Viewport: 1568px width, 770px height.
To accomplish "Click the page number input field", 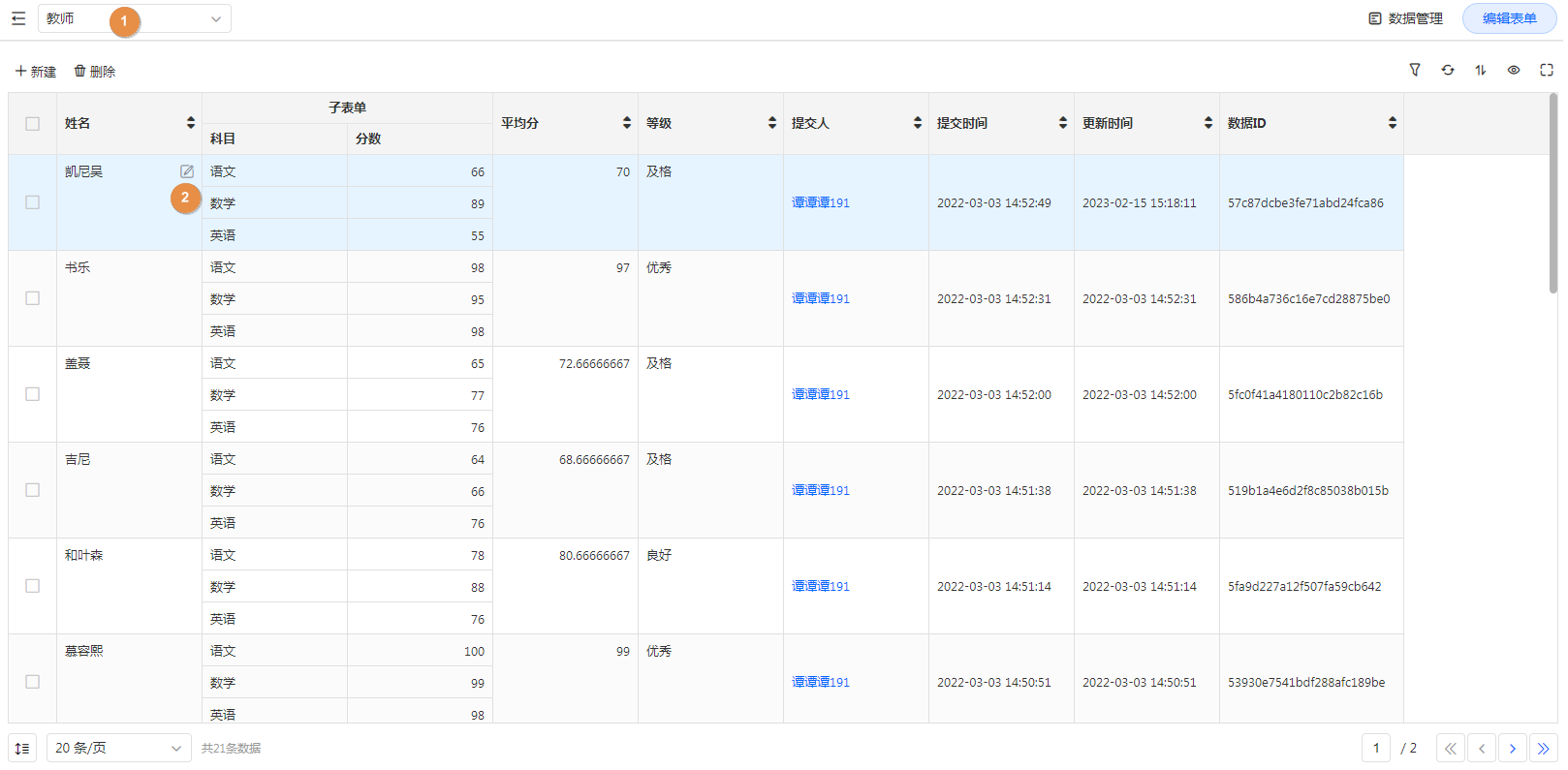I will (1376, 749).
